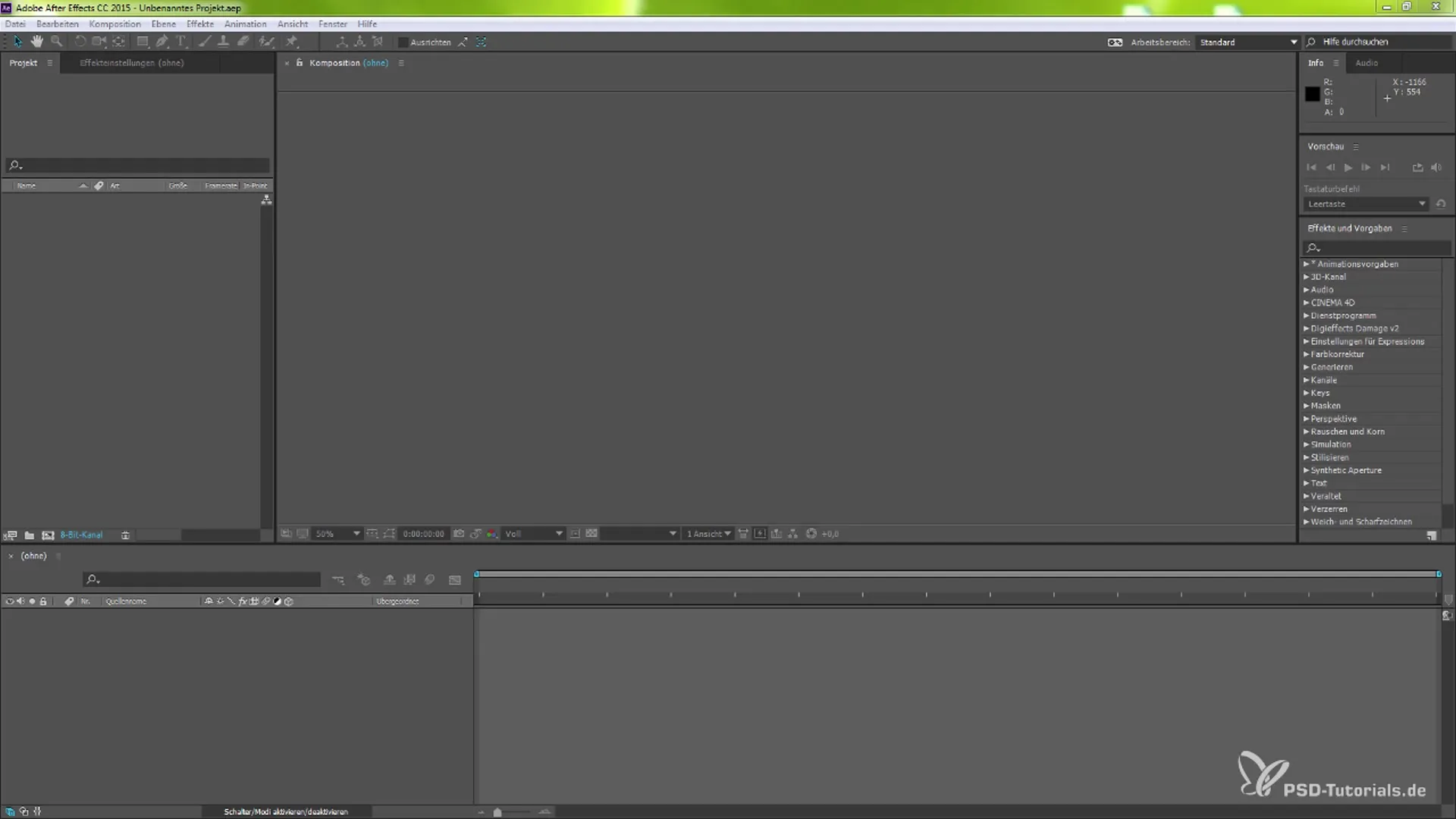Viewport: 1456px width, 819px height.
Task: Toggle hide shy layers switch in timeline
Action: 389,580
